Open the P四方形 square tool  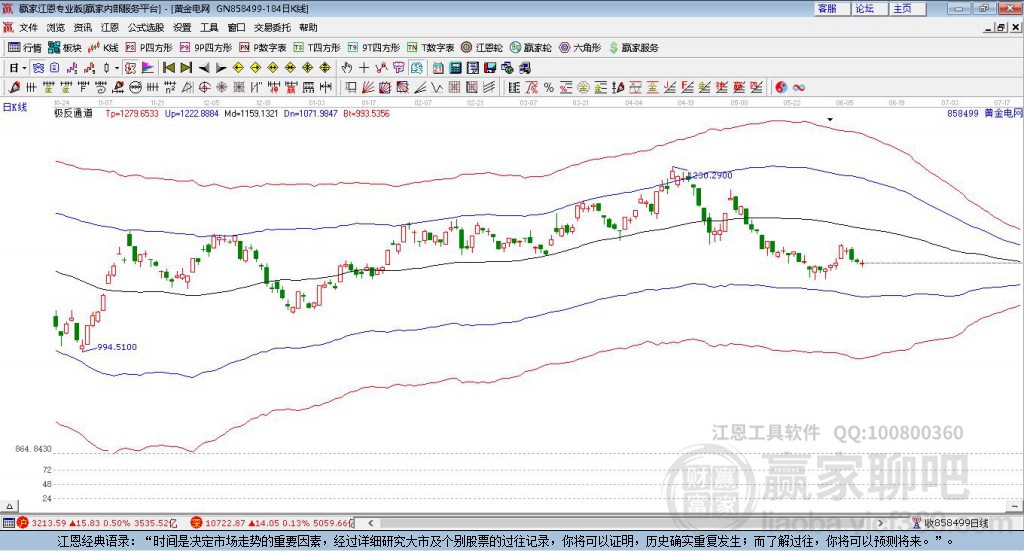(x=149, y=48)
